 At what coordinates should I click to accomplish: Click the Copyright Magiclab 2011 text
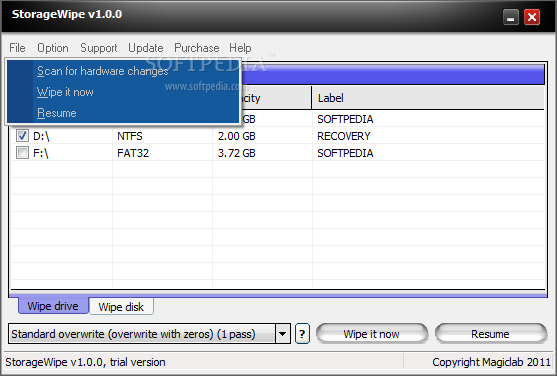click(x=491, y=362)
